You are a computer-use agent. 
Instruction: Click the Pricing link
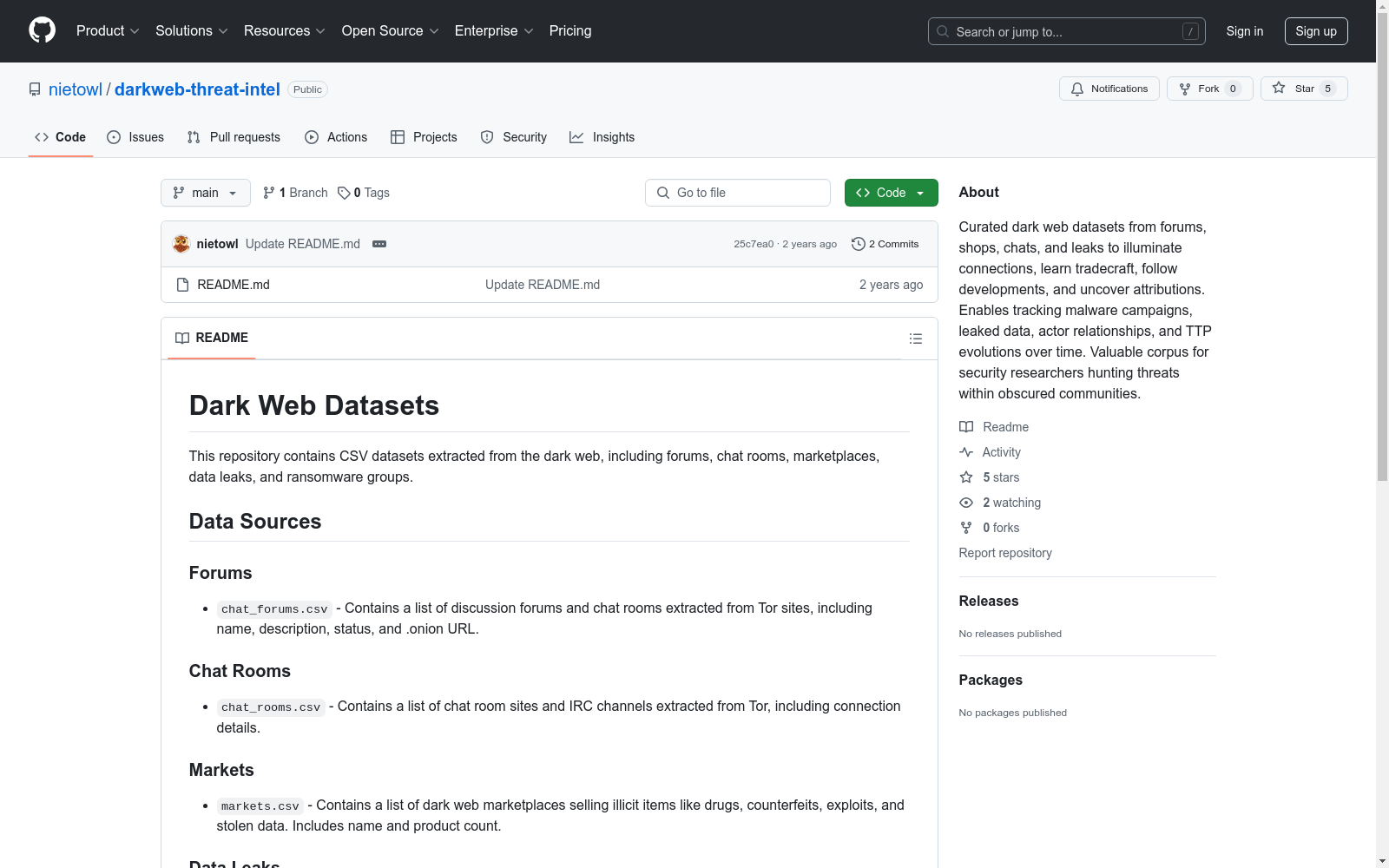pyautogui.click(x=570, y=31)
